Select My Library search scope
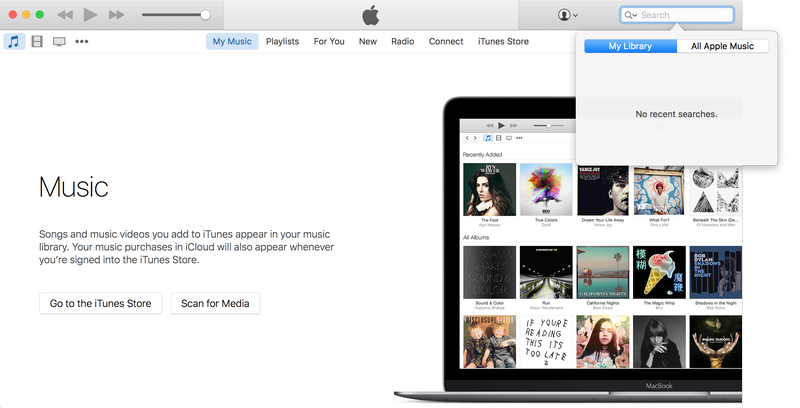The width and height of the screenshot is (800, 408). (x=631, y=46)
